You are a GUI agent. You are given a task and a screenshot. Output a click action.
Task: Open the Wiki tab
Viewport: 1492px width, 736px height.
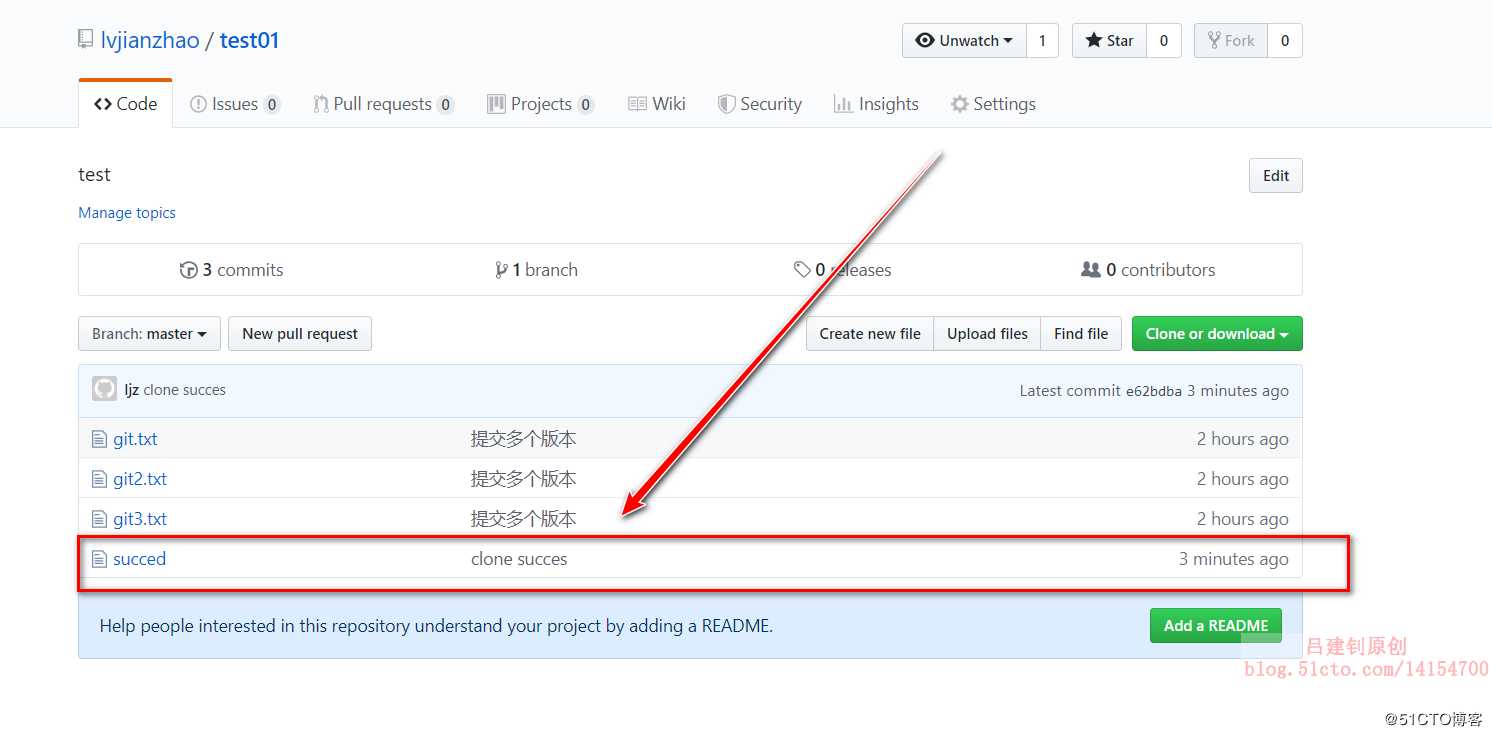[657, 104]
